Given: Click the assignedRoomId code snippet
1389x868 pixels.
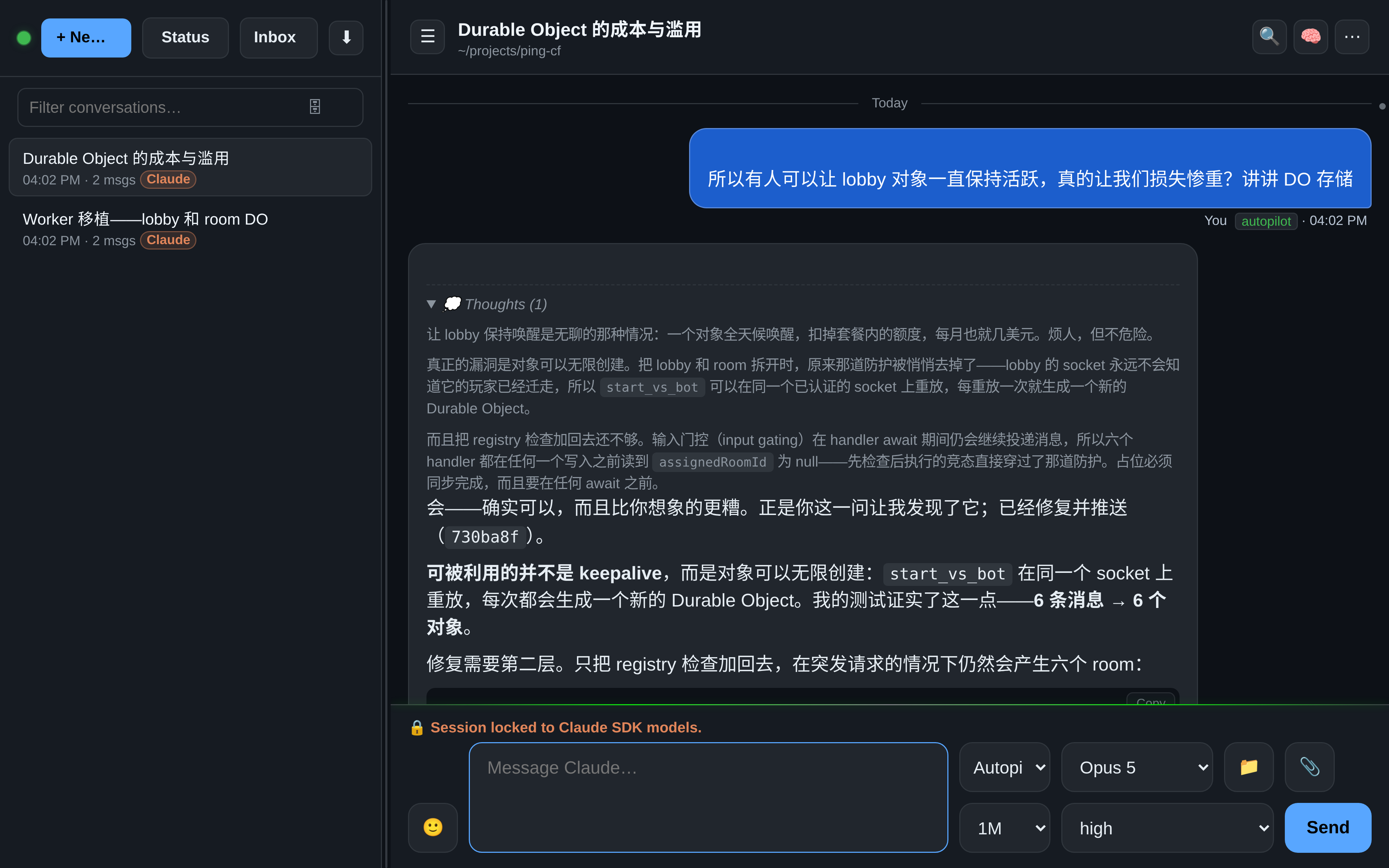Looking at the screenshot, I should coord(712,461).
